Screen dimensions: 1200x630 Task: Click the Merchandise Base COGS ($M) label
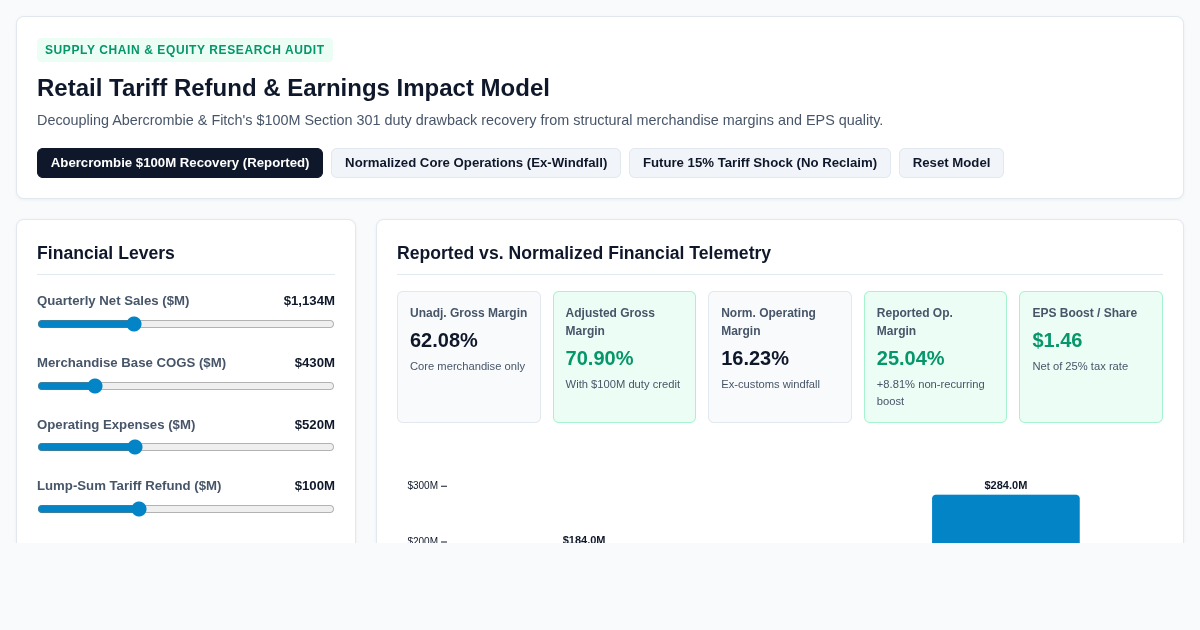[x=132, y=363]
